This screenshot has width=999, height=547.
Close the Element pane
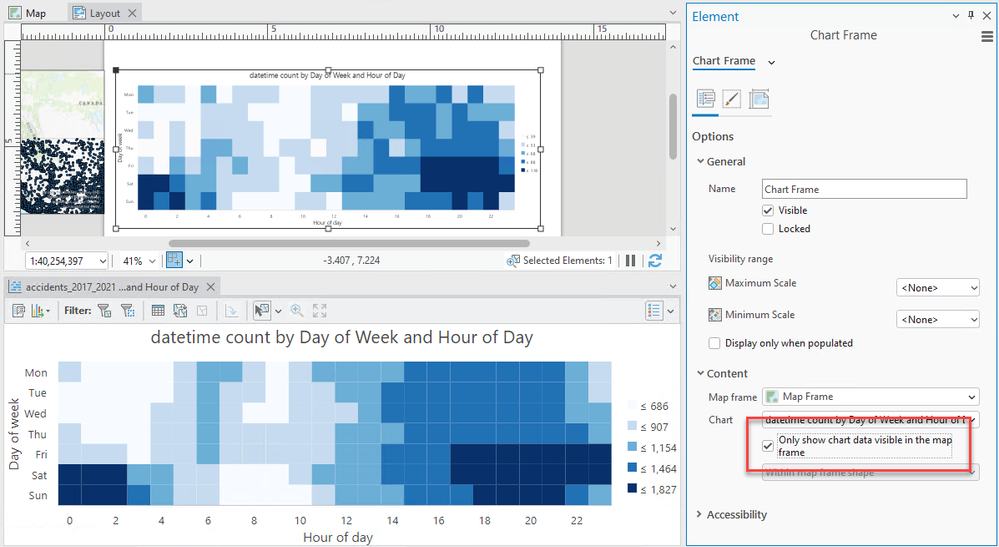pyautogui.click(x=987, y=16)
